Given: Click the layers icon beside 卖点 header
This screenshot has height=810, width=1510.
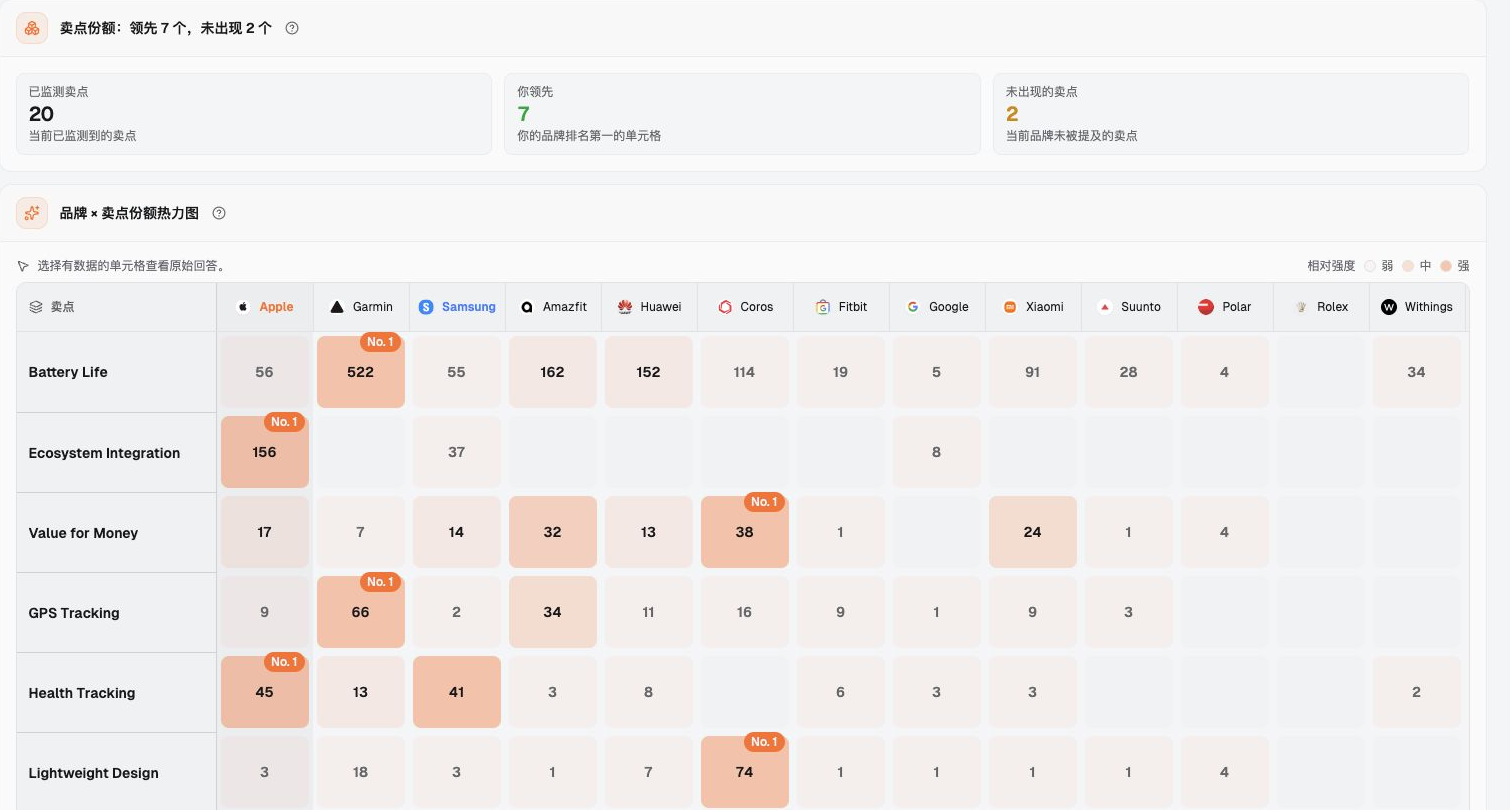Looking at the screenshot, I should (x=36, y=307).
